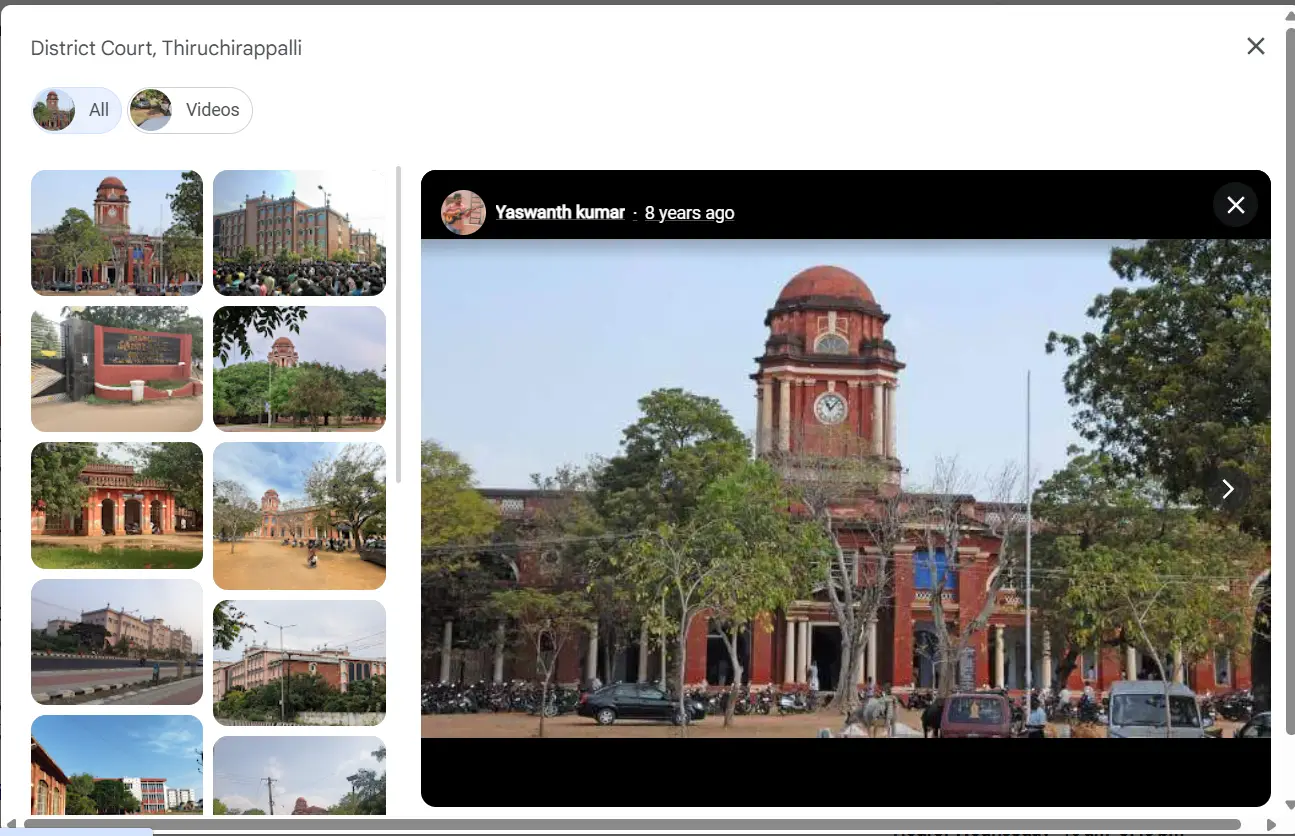Open the red arched entrance building thumbnail
Screen dimensions: 1295x836
117,505
